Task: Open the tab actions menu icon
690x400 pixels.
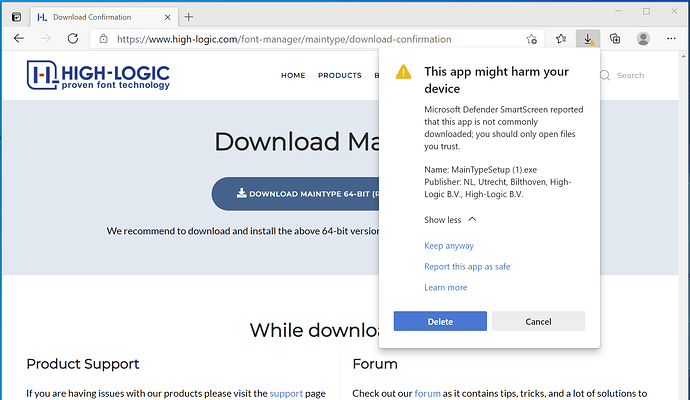Action: click(16, 17)
